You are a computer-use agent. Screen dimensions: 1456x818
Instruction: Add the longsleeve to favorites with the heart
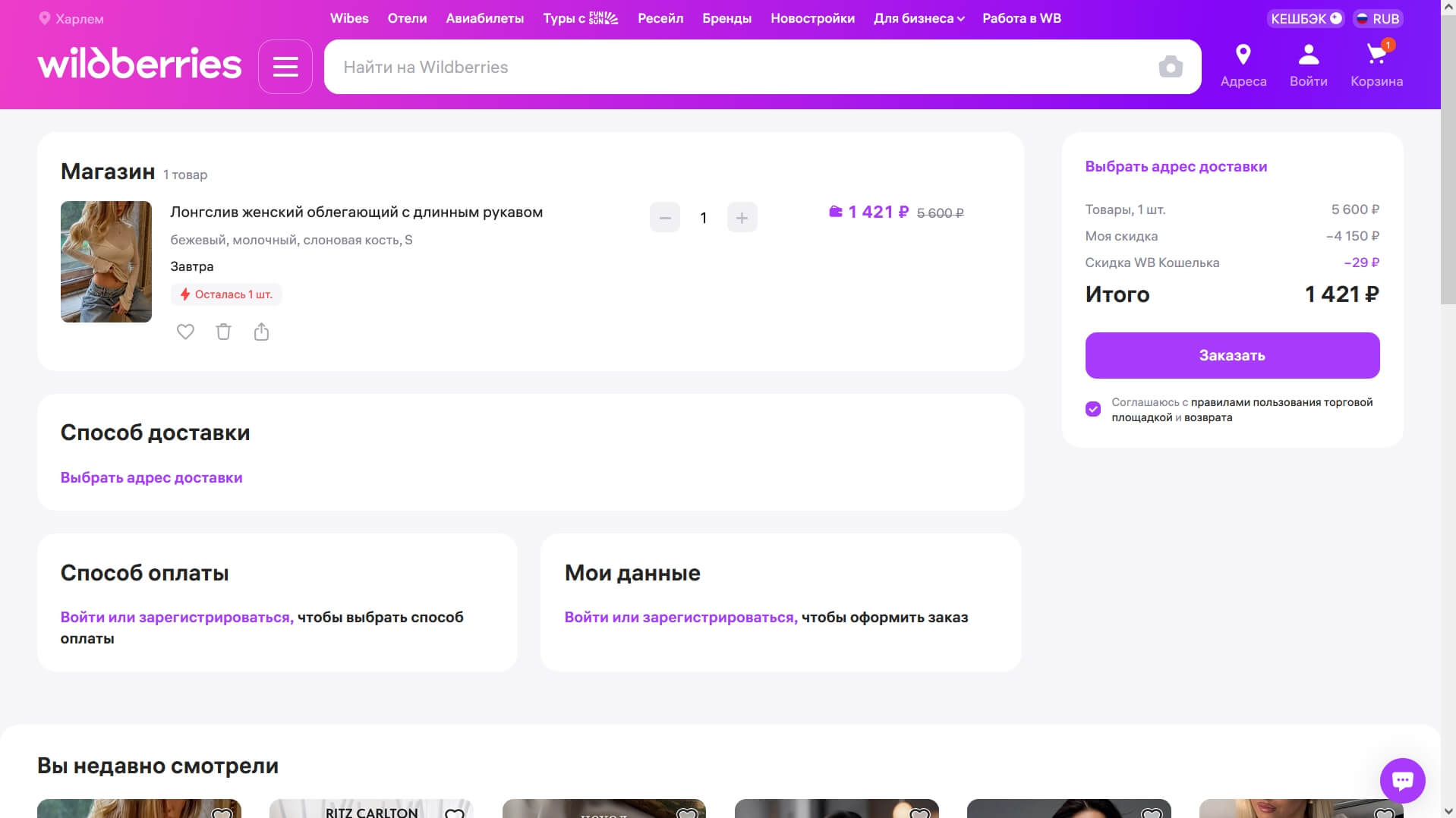[x=185, y=332]
